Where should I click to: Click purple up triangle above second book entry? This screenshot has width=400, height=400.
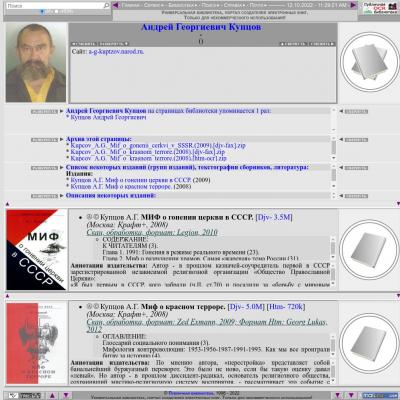tap(8, 296)
